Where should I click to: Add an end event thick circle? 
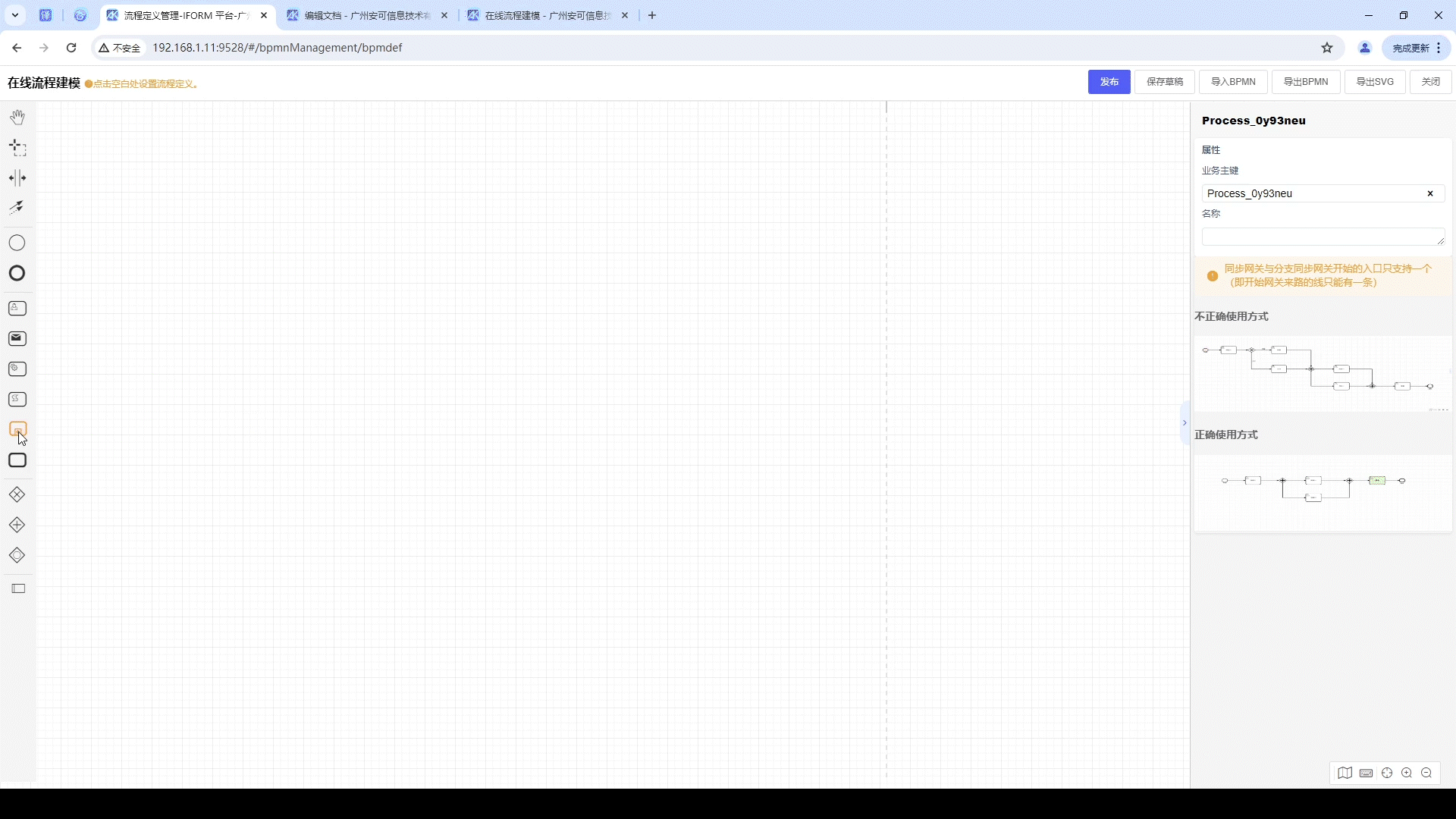pyautogui.click(x=17, y=273)
